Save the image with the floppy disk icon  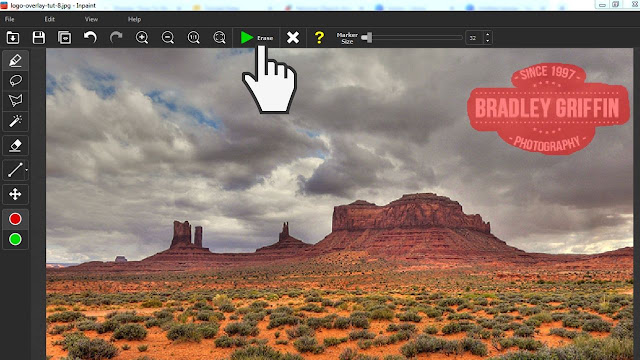pyautogui.click(x=39, y=38)
